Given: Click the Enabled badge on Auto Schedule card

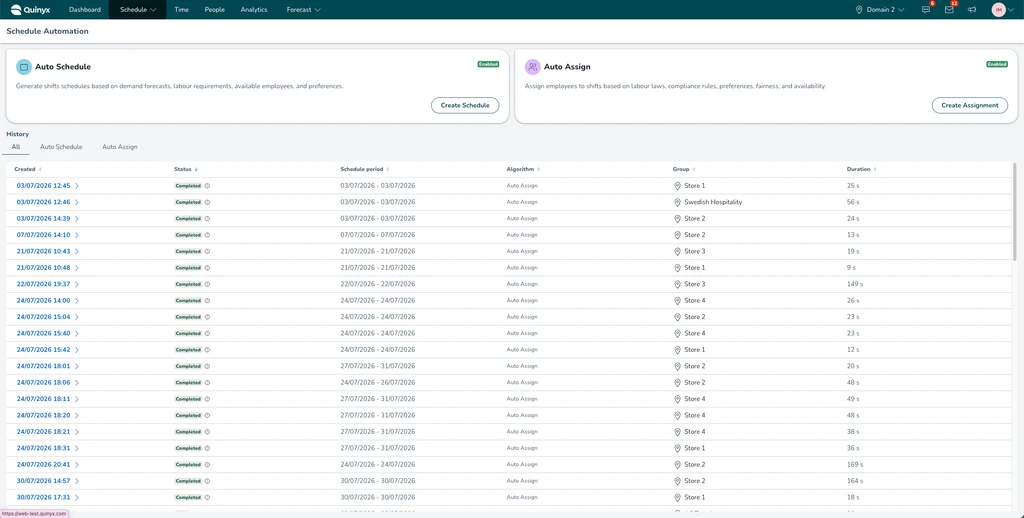Looking at the screenshot, I should [x=488, y=64].
